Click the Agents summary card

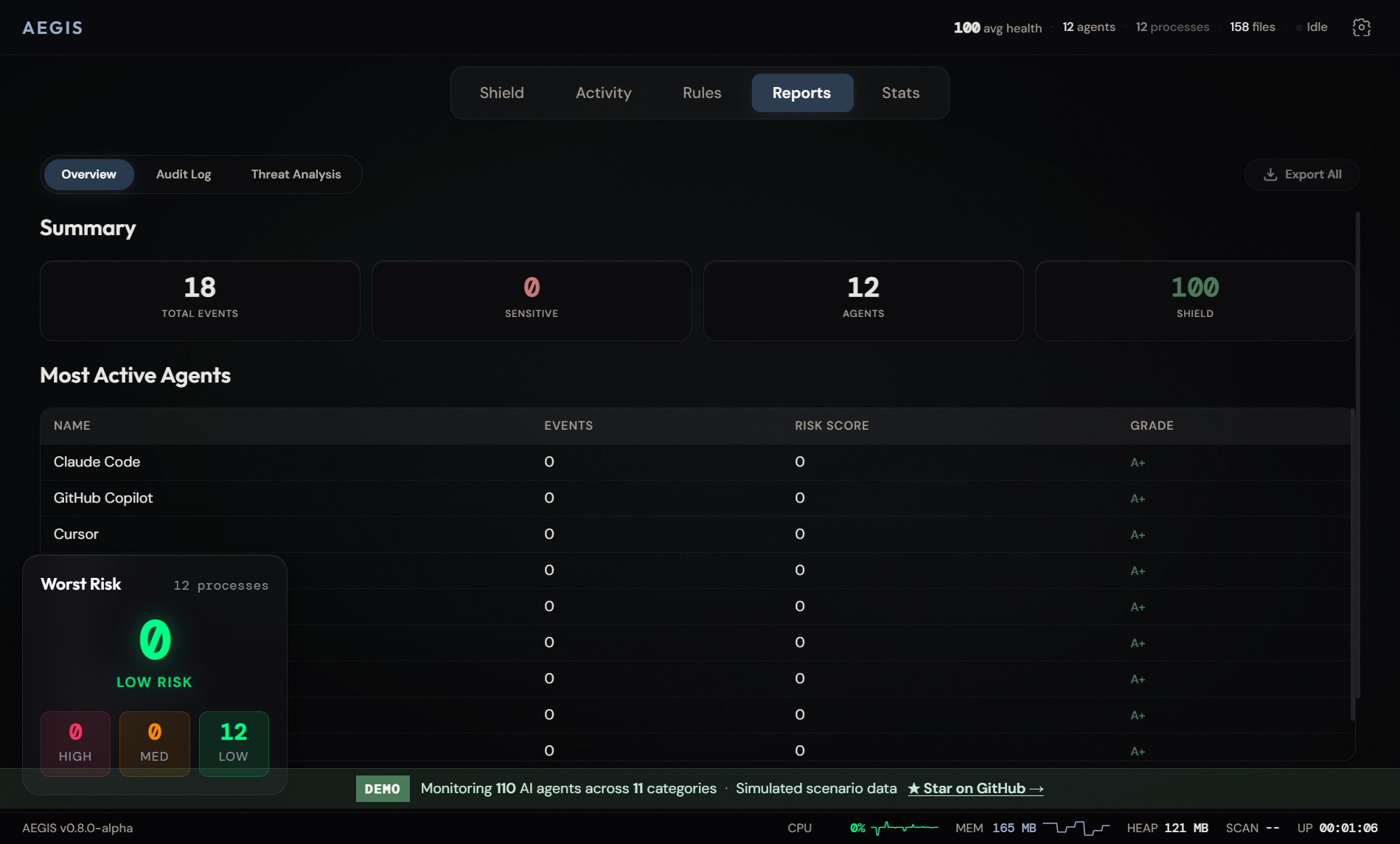(863, 301)
